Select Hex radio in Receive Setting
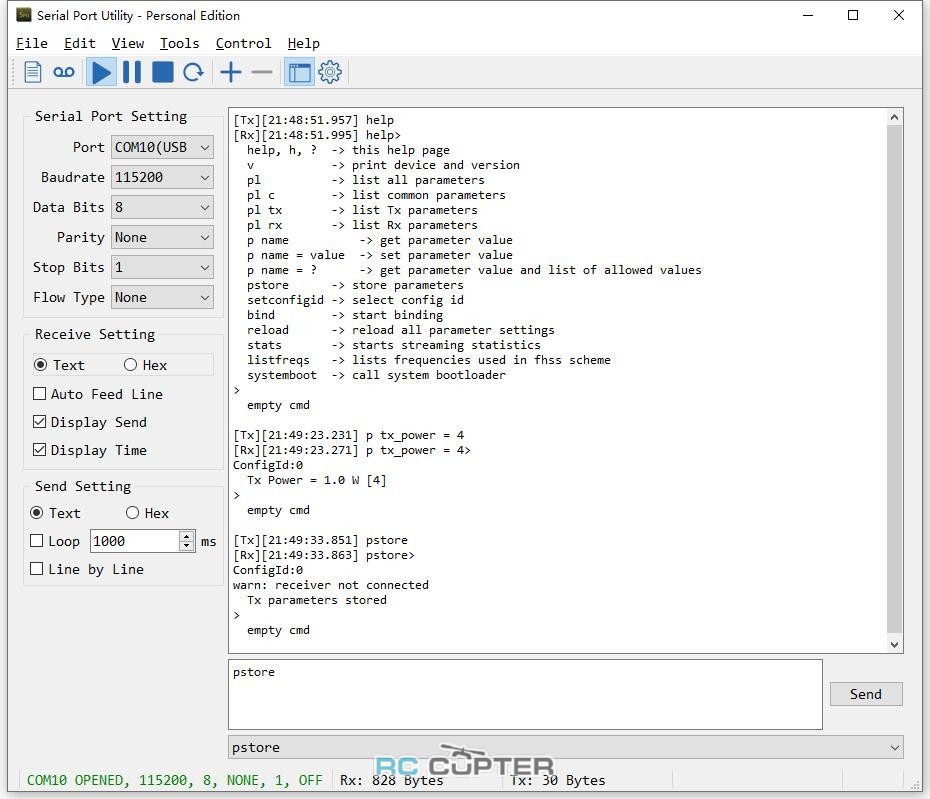Image resolution: width=930 pixels, height=799 pixels. pyautogui.click(x=131, y=365)
